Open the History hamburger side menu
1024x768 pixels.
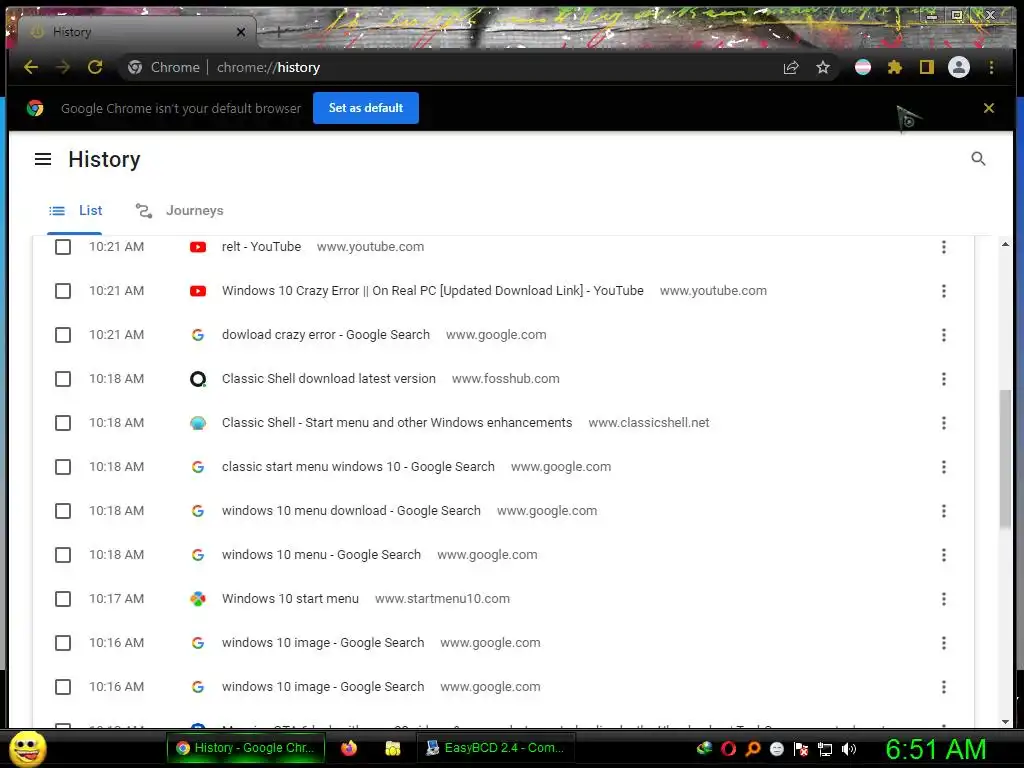pos(43,159)
